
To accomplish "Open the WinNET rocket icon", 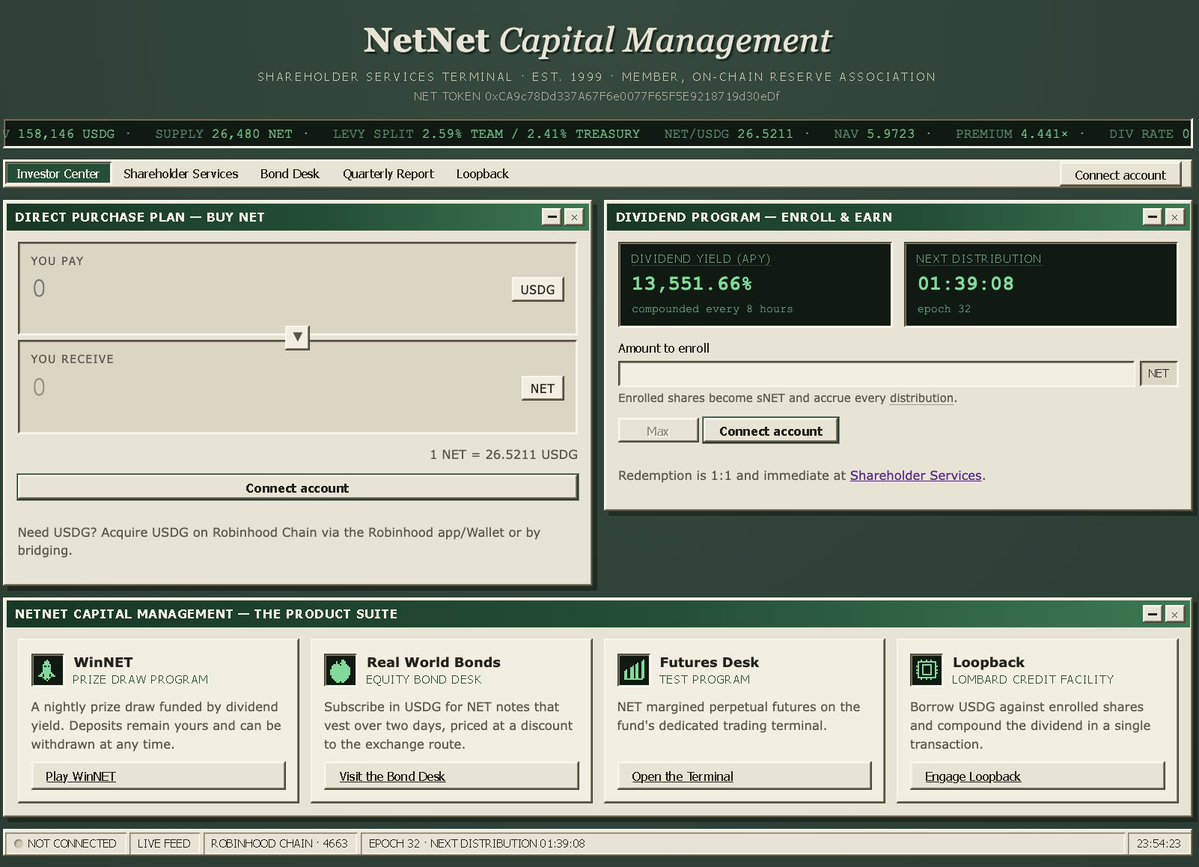I will pyautogui.click(x=47, y=670).
